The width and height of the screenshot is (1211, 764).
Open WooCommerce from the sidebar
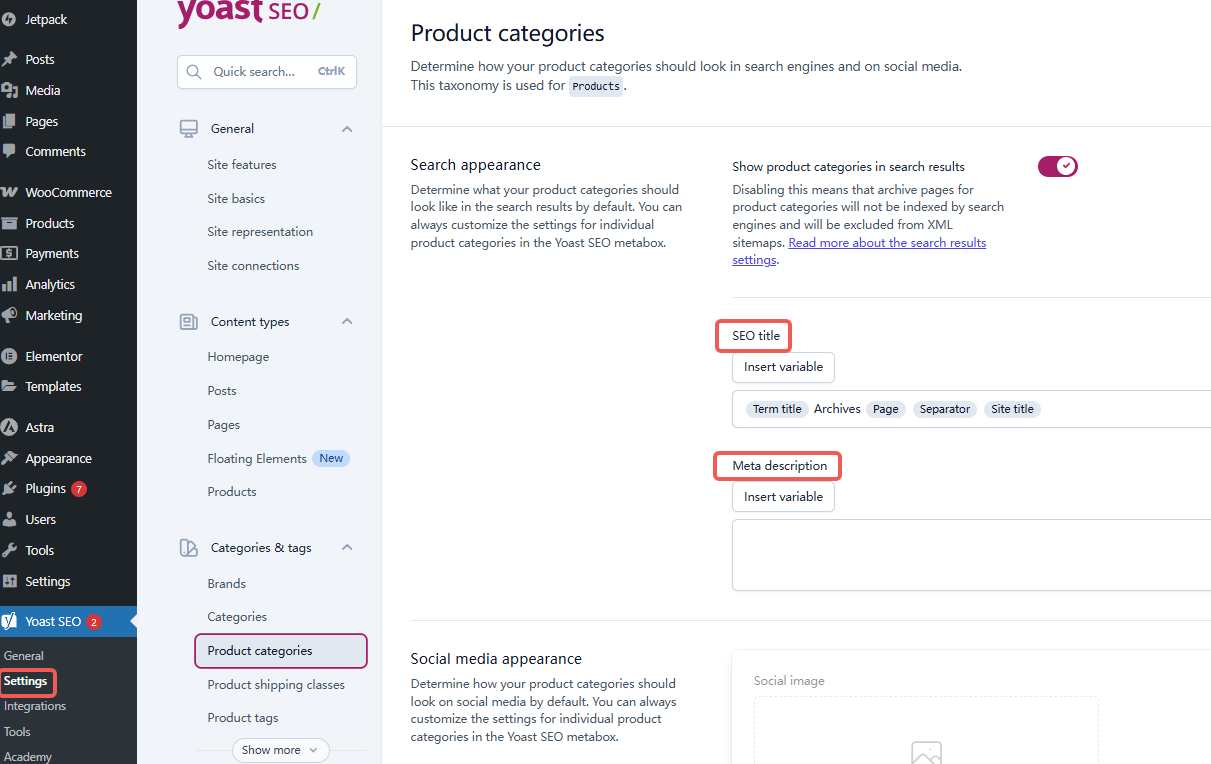click(12, 191)
